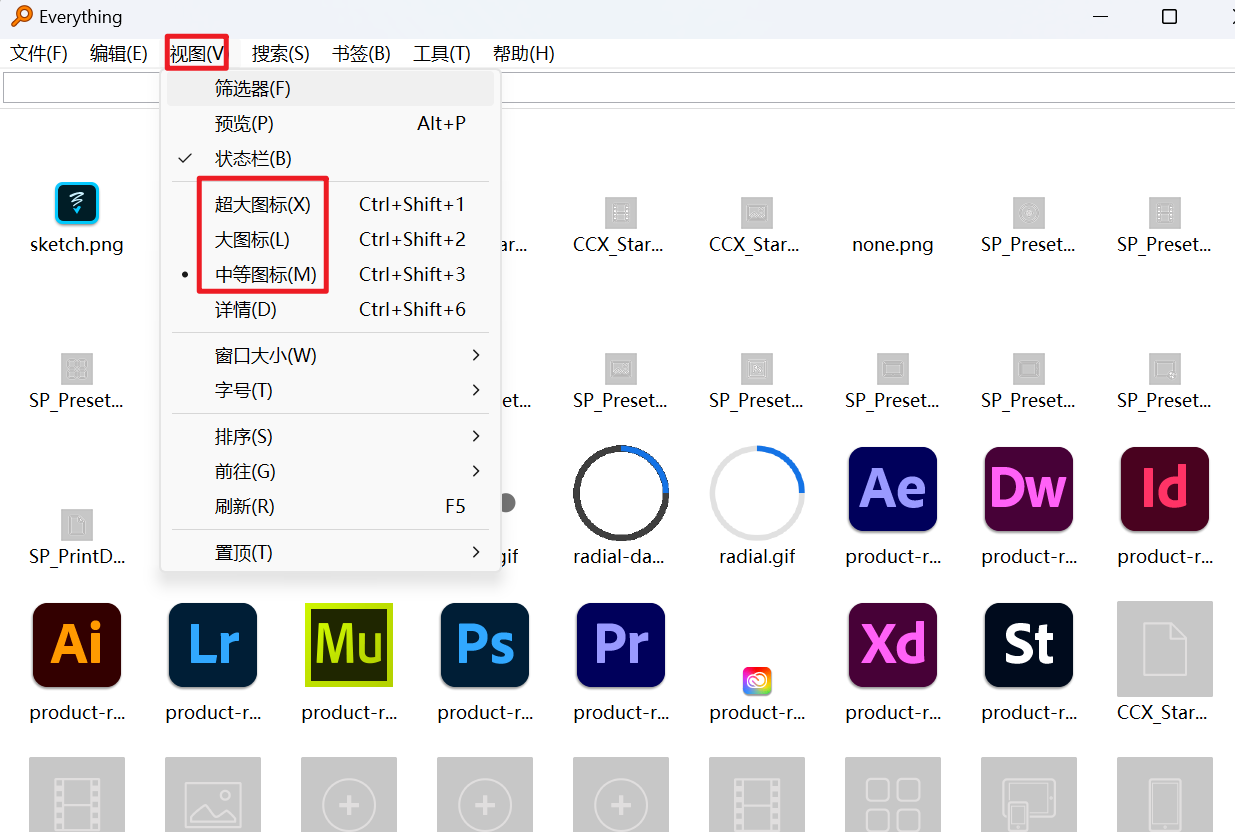The height and width of the screenshot is (832, 1235).
Task: Open the 帮助(H) menu
Action: (x=523, y=53)
